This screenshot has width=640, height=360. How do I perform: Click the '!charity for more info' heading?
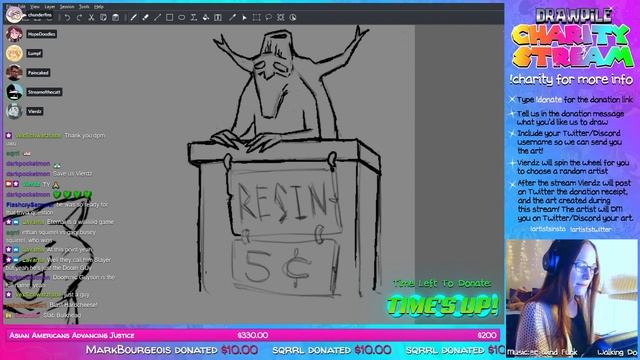pyautogui.click(x=571, y=80)
